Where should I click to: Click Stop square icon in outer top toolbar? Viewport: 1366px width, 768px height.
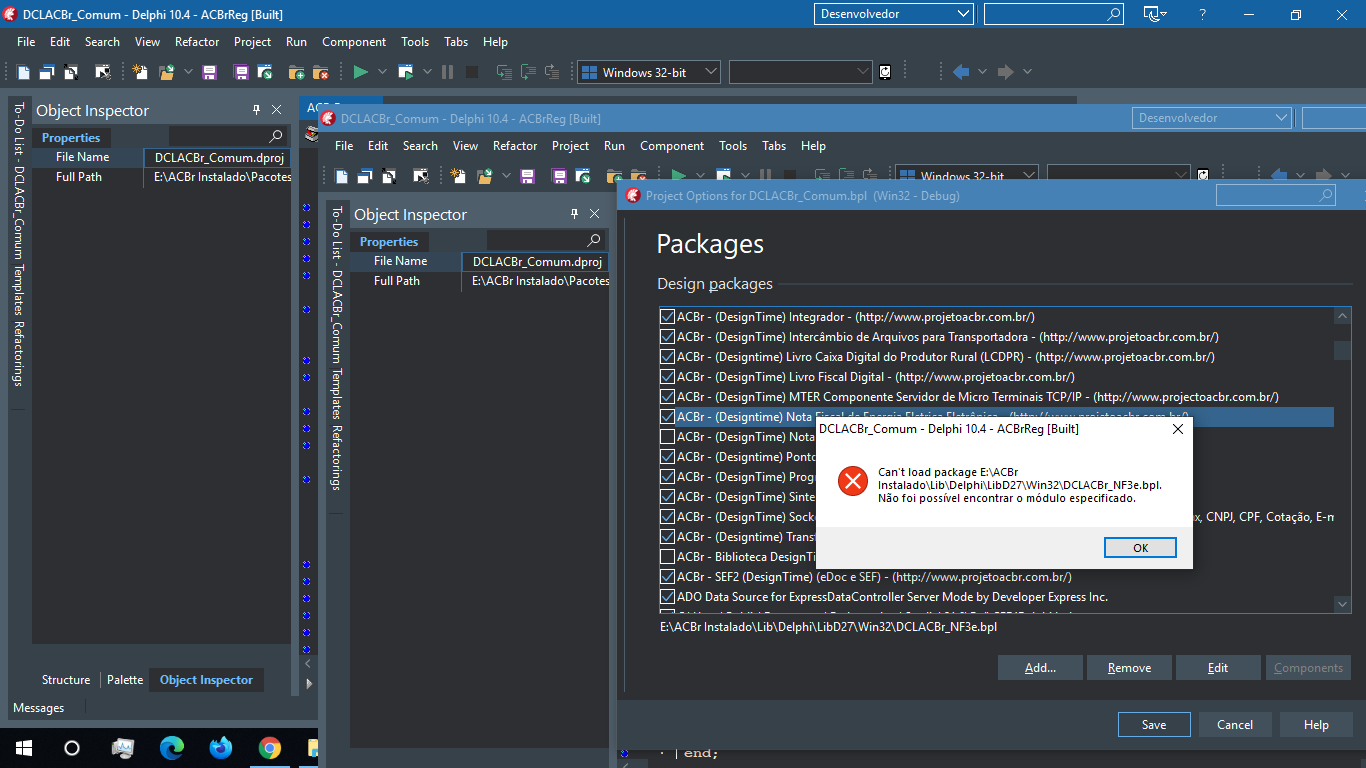(472, 72)
